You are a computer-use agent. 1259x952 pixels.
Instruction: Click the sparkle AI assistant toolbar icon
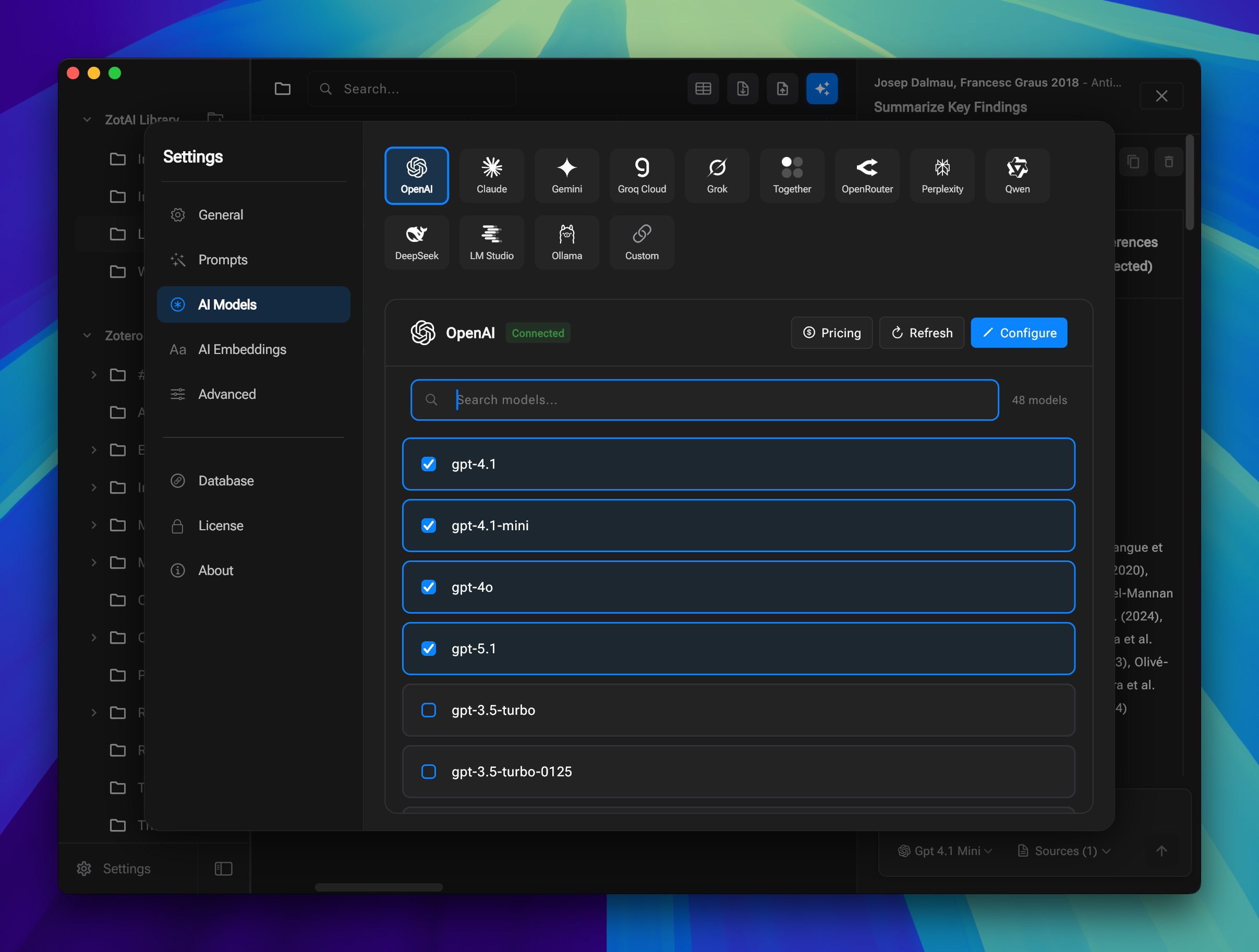[821, 88]
